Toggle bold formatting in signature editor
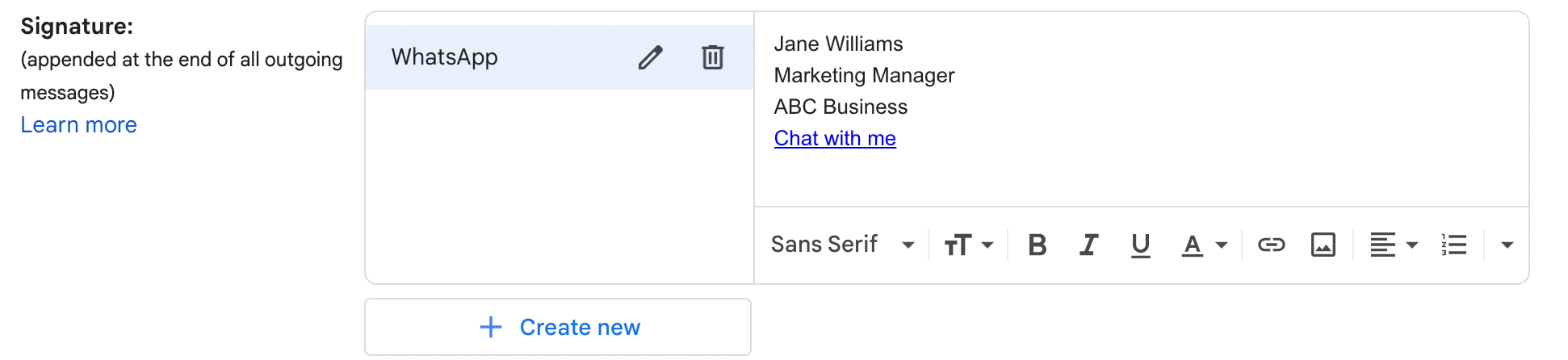Viewport: 1568px width, 360px height. [x=1038, y=245]
